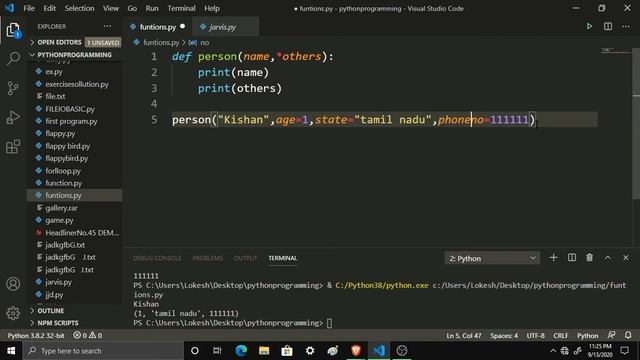Switch to Debug Console panel tab
Screen dimensions: 640x360
coord(157,258)
